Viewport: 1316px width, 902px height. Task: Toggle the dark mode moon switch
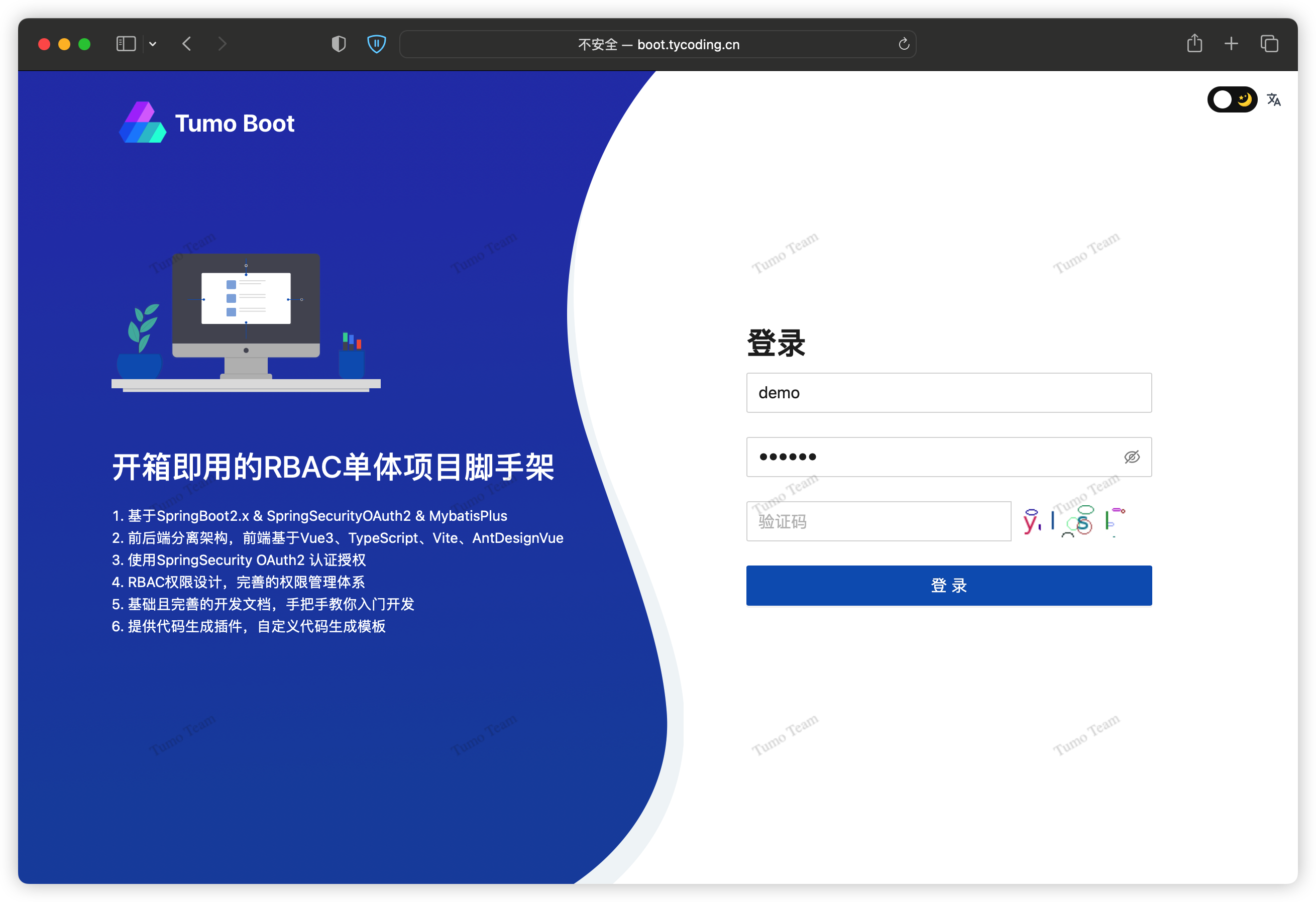[x=1232, y=99]
